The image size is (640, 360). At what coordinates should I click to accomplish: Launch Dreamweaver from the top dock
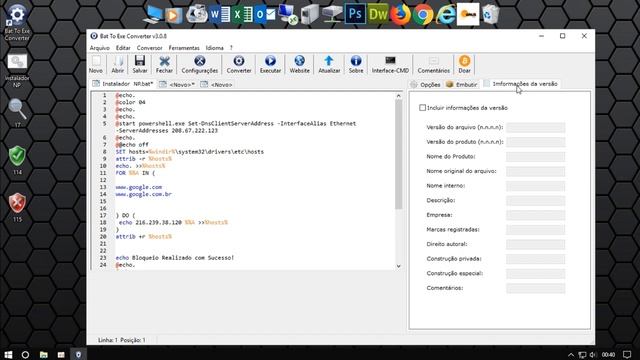point(378,14)
